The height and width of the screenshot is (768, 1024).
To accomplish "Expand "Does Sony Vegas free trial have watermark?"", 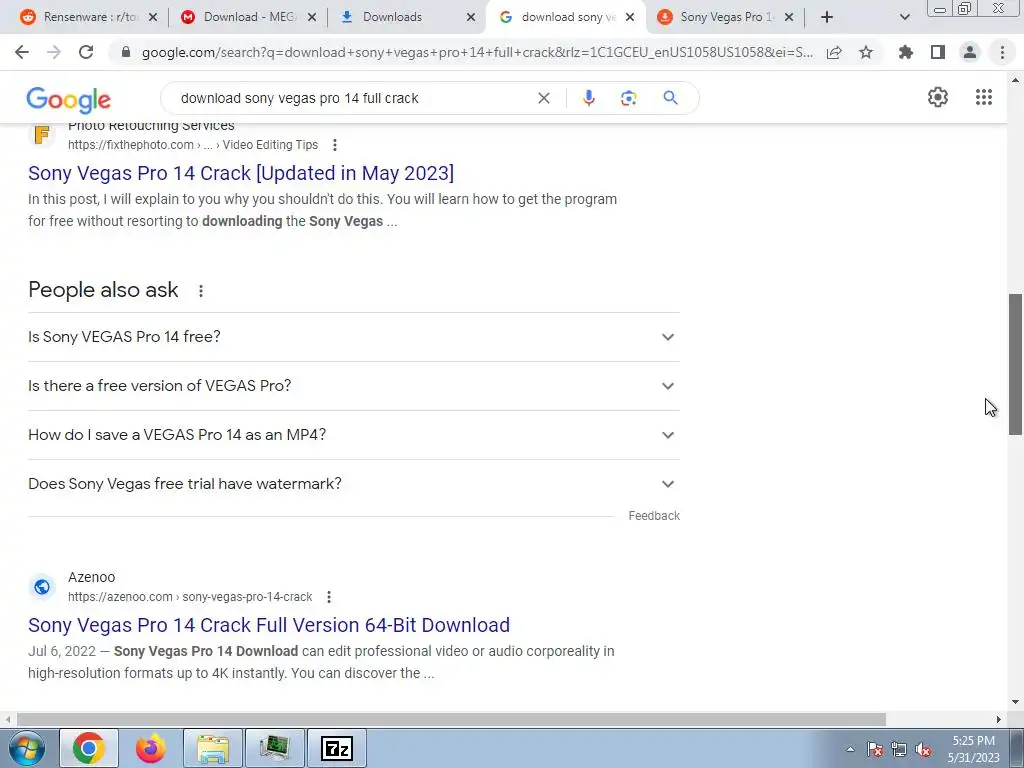I will 354,484.
